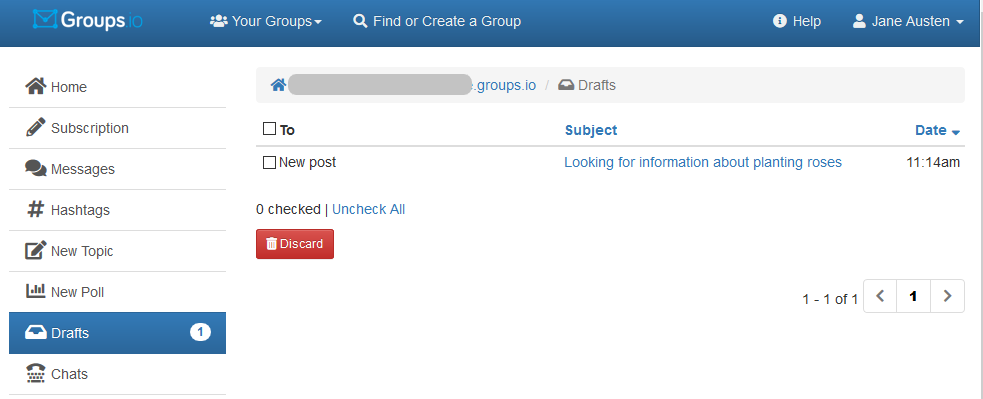Open Find or Create a Group
The height and width of the screenshot is (399, 983).
437,21
